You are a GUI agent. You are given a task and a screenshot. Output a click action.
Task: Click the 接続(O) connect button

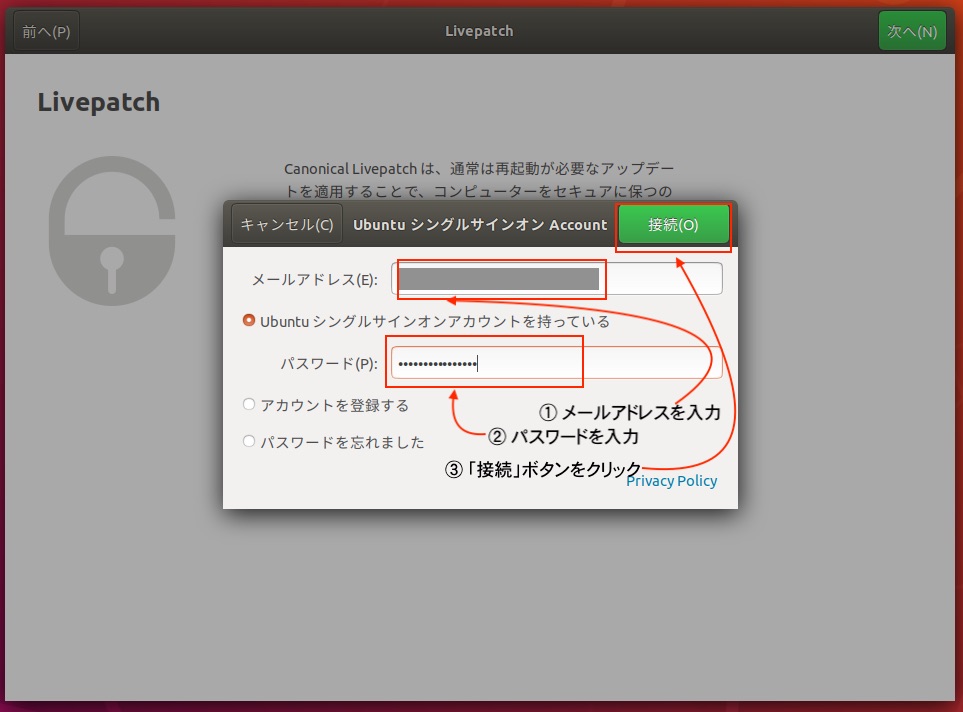pos(673,225)
